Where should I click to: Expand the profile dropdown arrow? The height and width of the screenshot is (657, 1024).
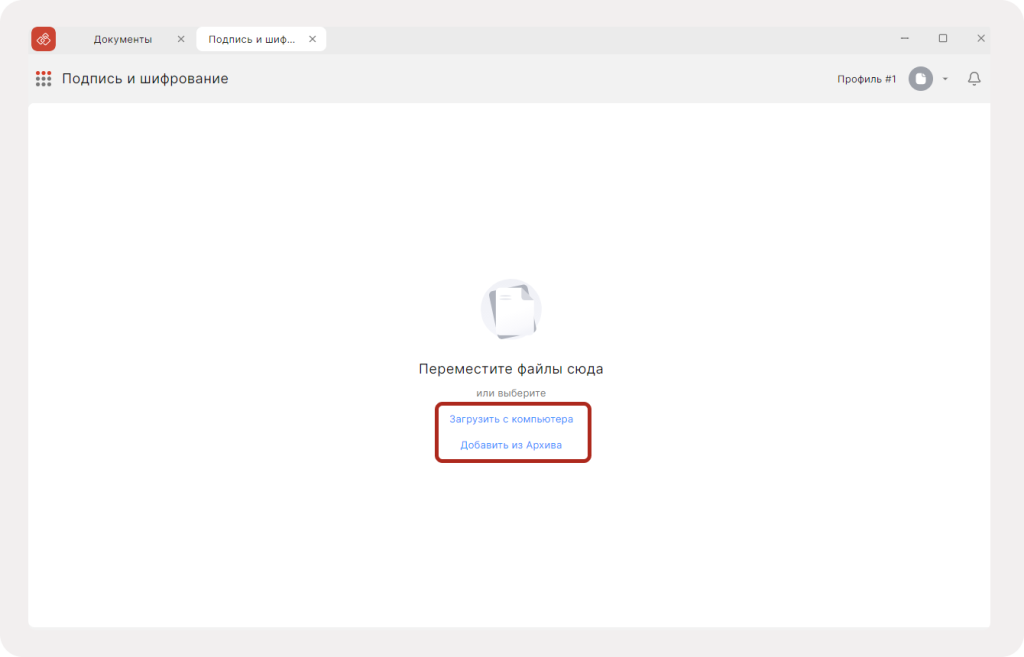pyautogui.click(x=945, y=79)
